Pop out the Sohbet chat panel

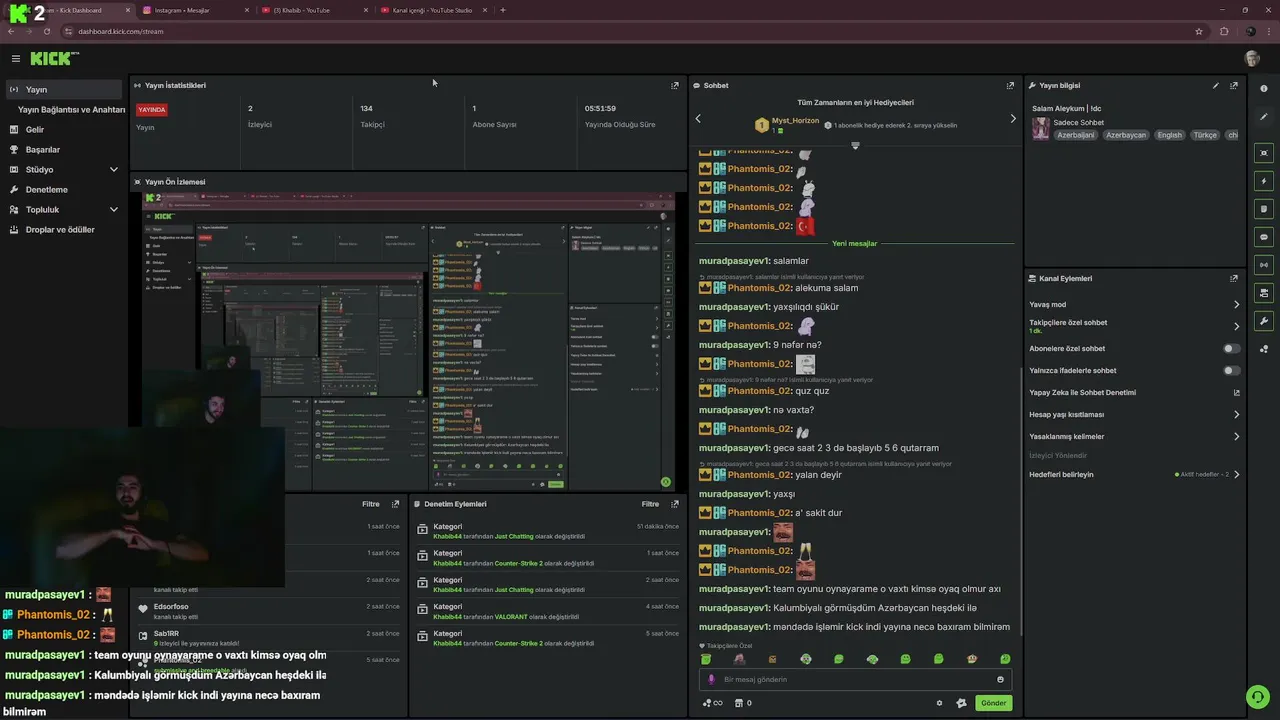(x=1010, y=85)
